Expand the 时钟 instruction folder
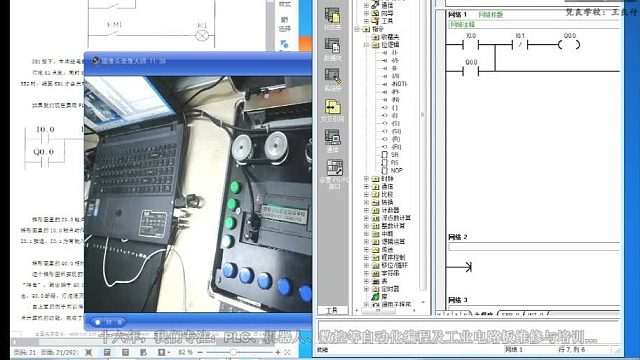 tap(366, 179)
